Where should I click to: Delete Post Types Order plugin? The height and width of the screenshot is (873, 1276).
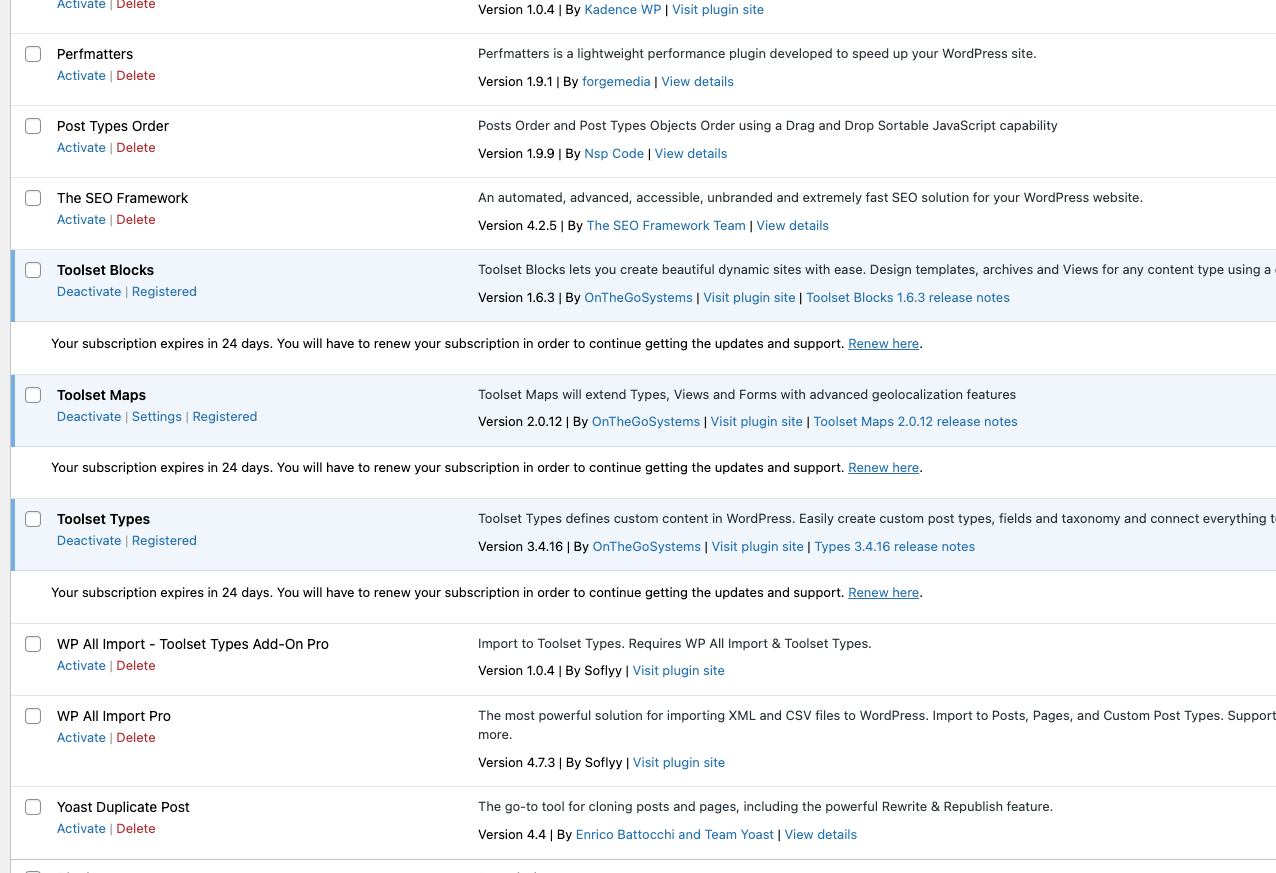pos(136,148)
